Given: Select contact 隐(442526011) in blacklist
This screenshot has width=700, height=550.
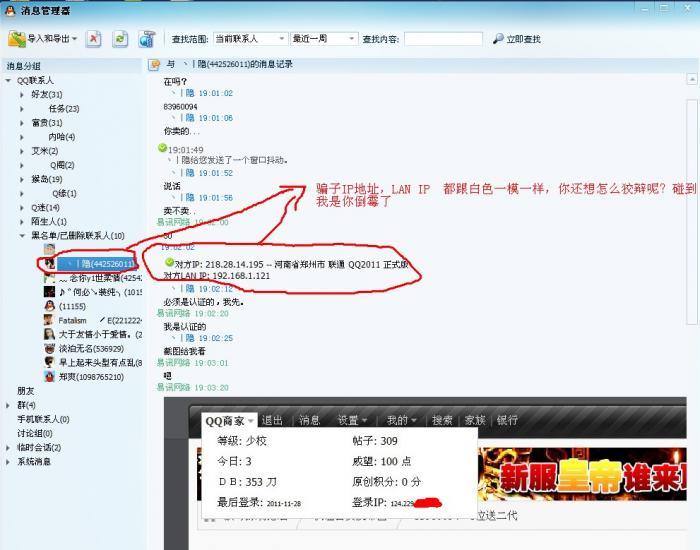Looking at the screenshot, I should pos(96,264).
